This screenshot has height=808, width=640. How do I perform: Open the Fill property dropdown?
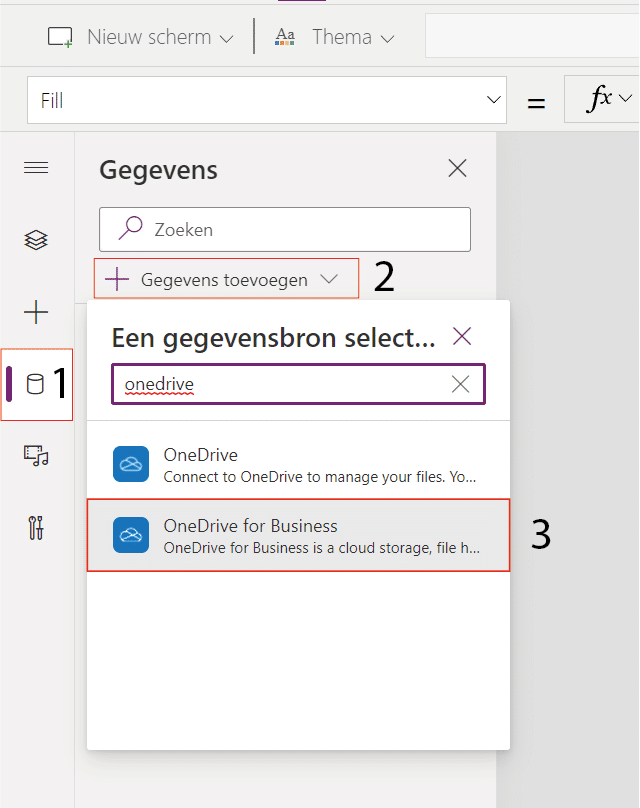click(494, 100)
